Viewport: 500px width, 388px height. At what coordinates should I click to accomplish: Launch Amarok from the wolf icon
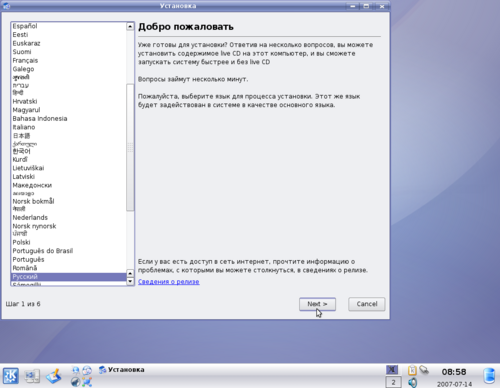(76, 382)
